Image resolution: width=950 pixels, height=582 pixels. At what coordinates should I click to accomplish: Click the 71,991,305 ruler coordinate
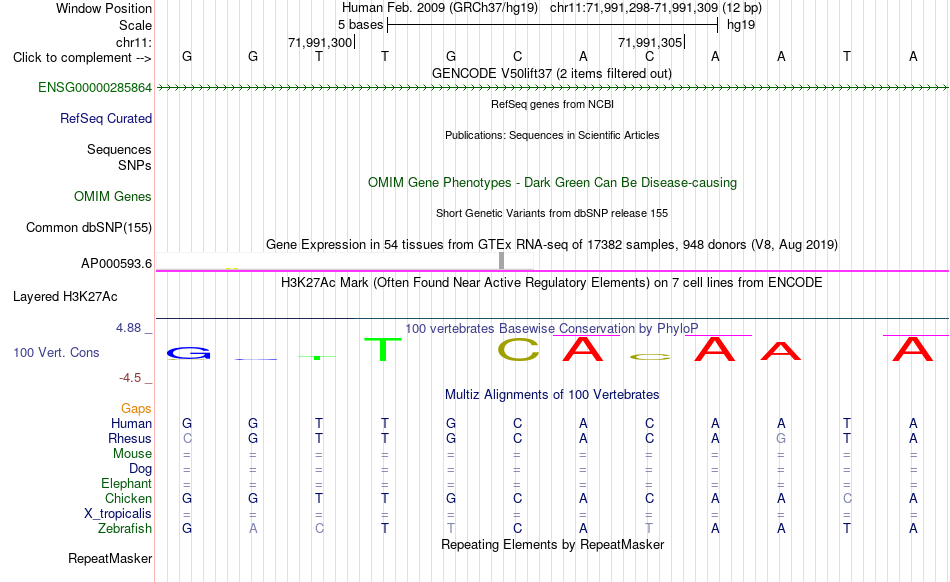(x=650, y=42)
